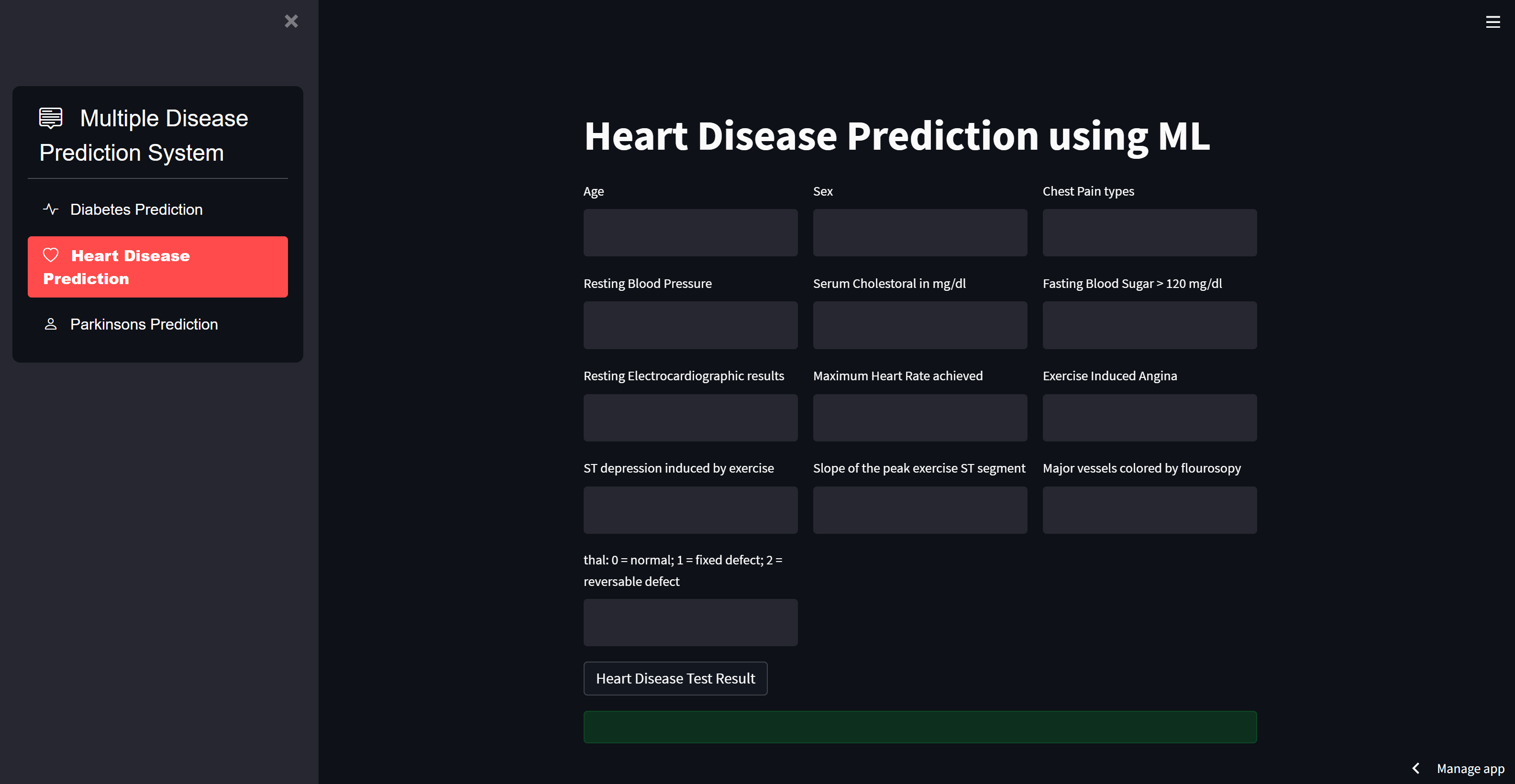Viewport: 1515px width, 784px height.
Task: Focus the Resting Blood Pressure field
Action: click(x=690, y=325)
